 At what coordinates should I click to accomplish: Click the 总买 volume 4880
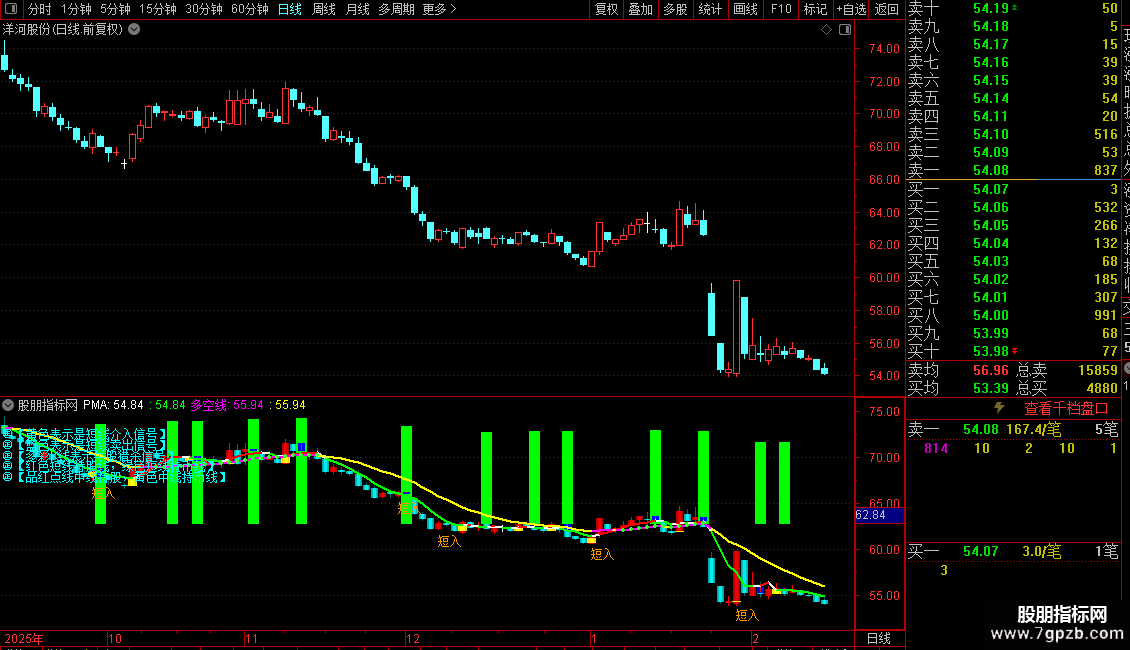[1102, 388]
